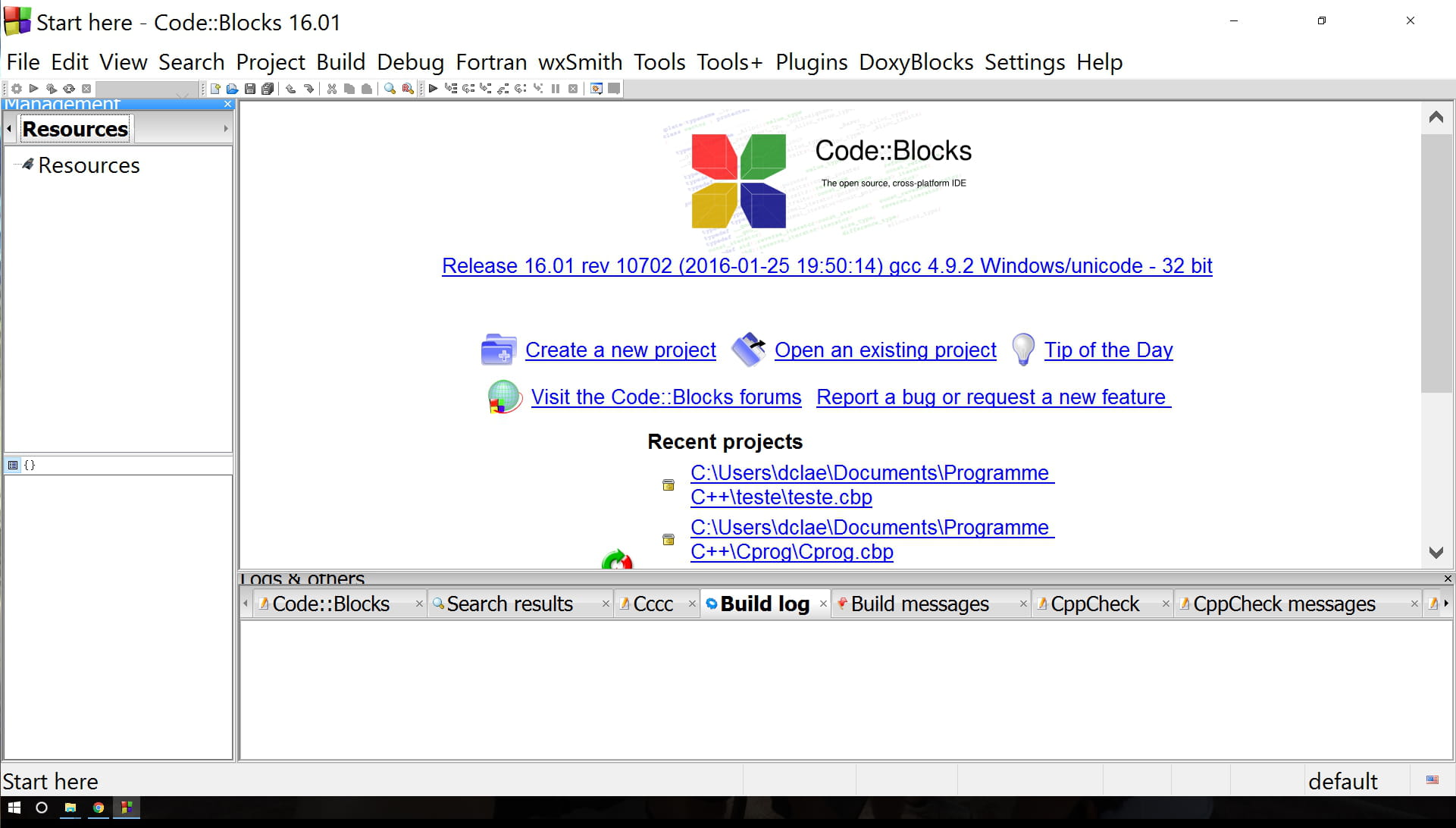The height and width of the screenshot is (828, 1456).
Task: Click the Save floppy disk icon
Action: 250,89
